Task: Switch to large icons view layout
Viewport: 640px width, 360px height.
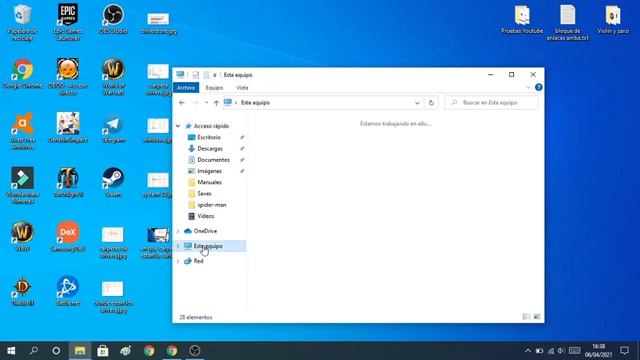Action: pyautogui.click(x=537, y=317)
